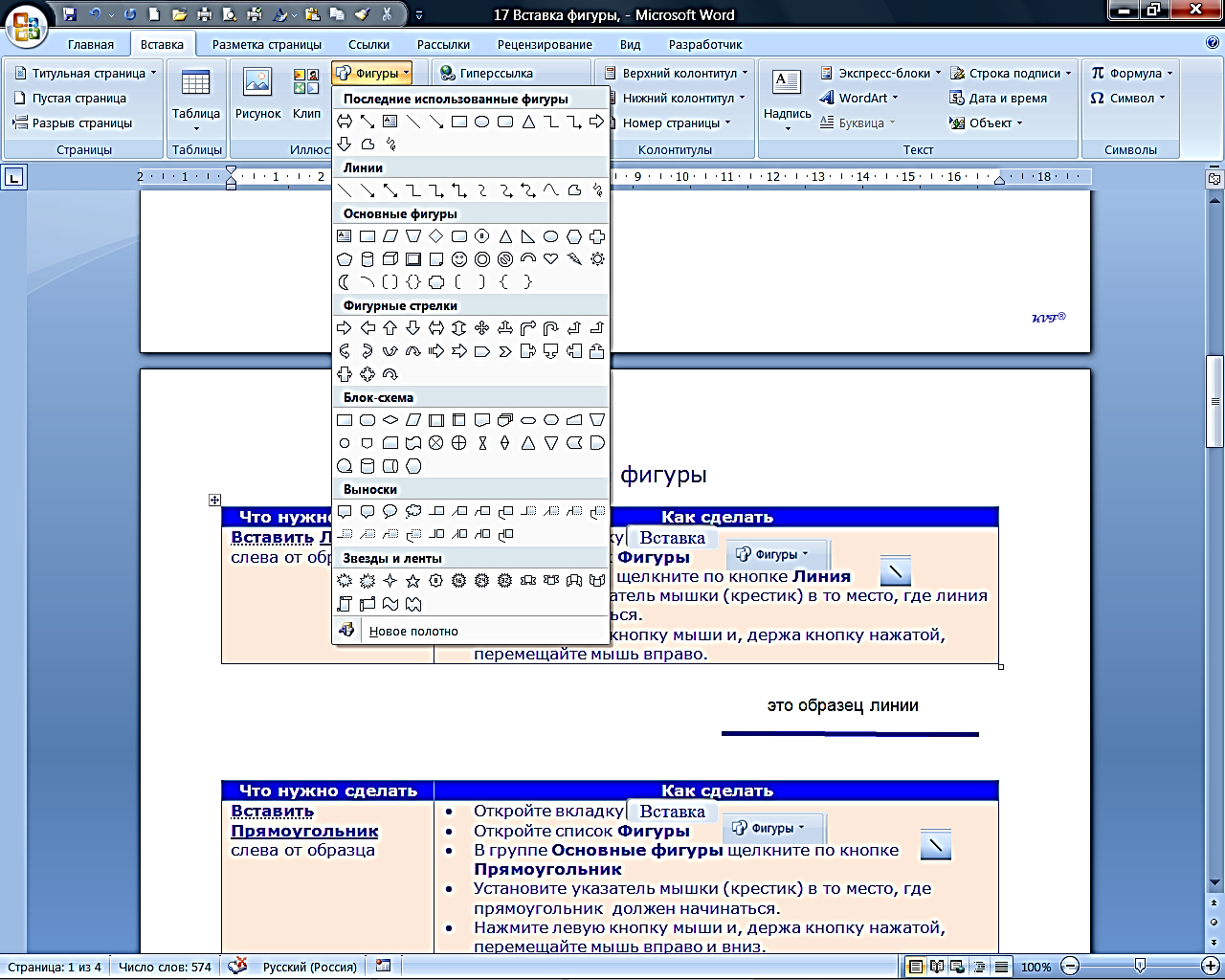Image resolution: width=1225 pixels, height=980 pixels.
Task: Click the Format Painter brush icon
Action: point(362,14)
